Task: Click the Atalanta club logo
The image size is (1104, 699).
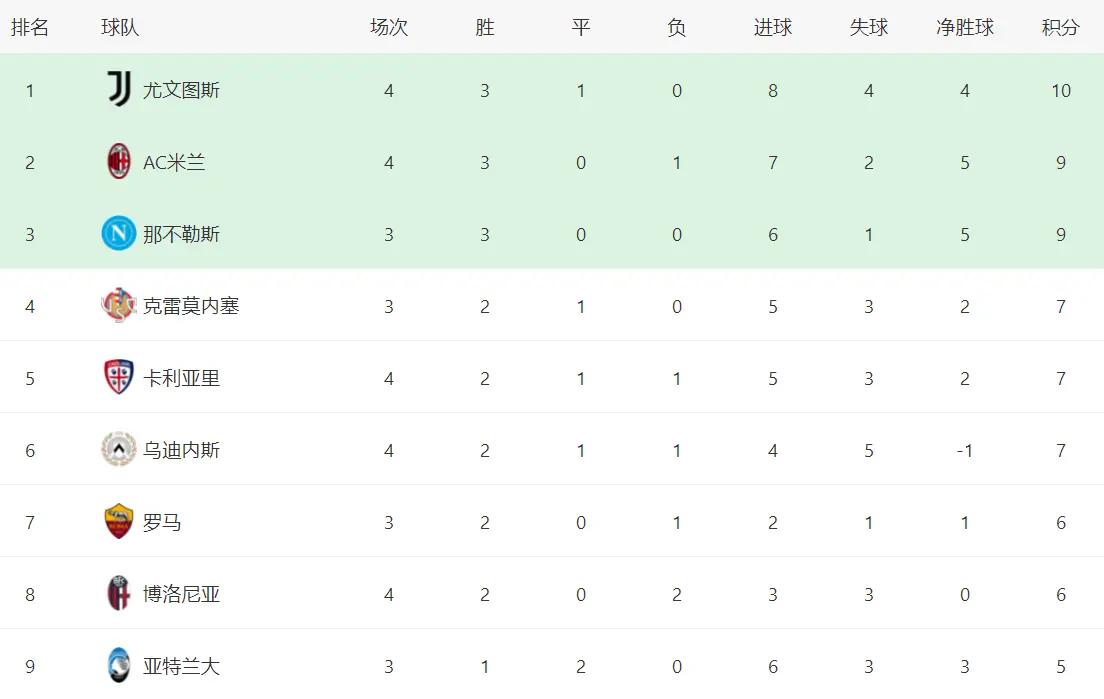Action: pos(119,666)
